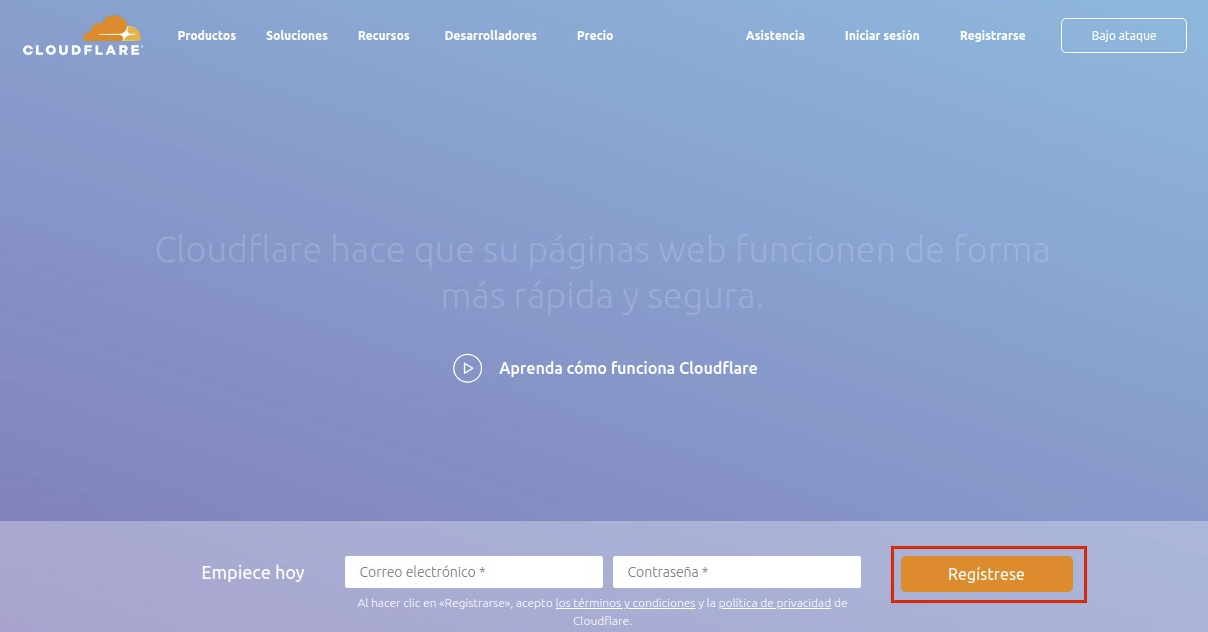Image resolution: width=1208 pixels, height=632 pixels.
Task: Open los términos y condiciones link
Action: point(625,603)
